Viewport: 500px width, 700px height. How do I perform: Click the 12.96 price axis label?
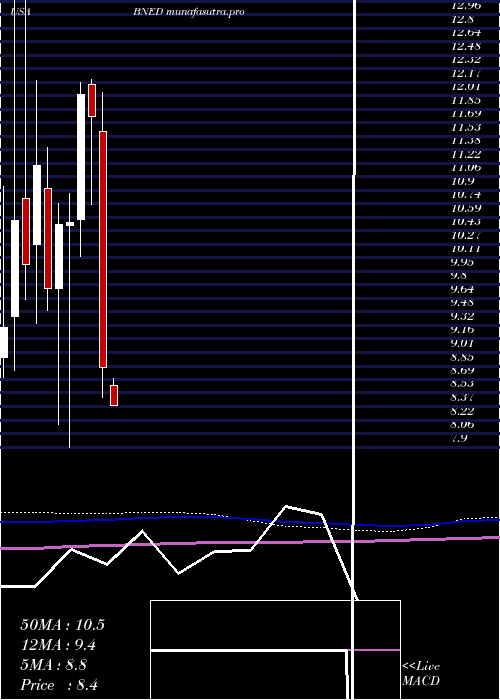466,5
